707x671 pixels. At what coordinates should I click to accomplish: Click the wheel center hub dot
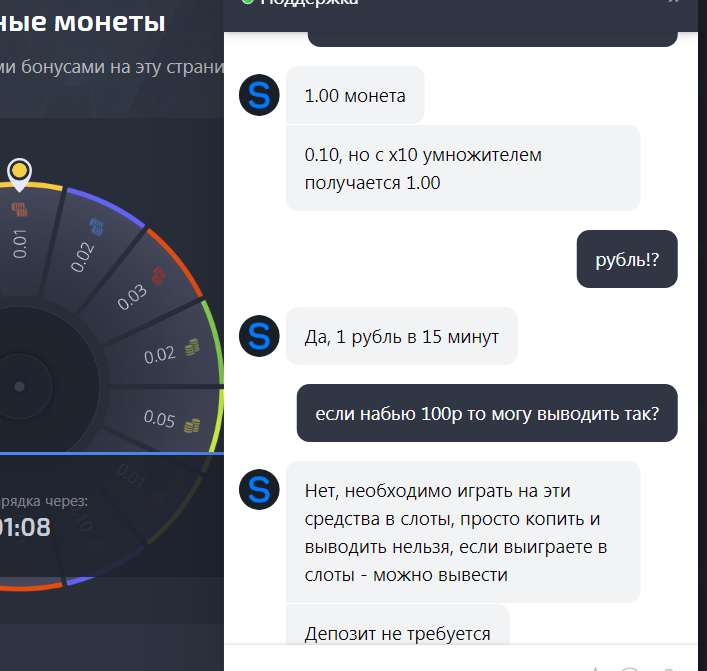pyautogui.click(x=19, y=386)
